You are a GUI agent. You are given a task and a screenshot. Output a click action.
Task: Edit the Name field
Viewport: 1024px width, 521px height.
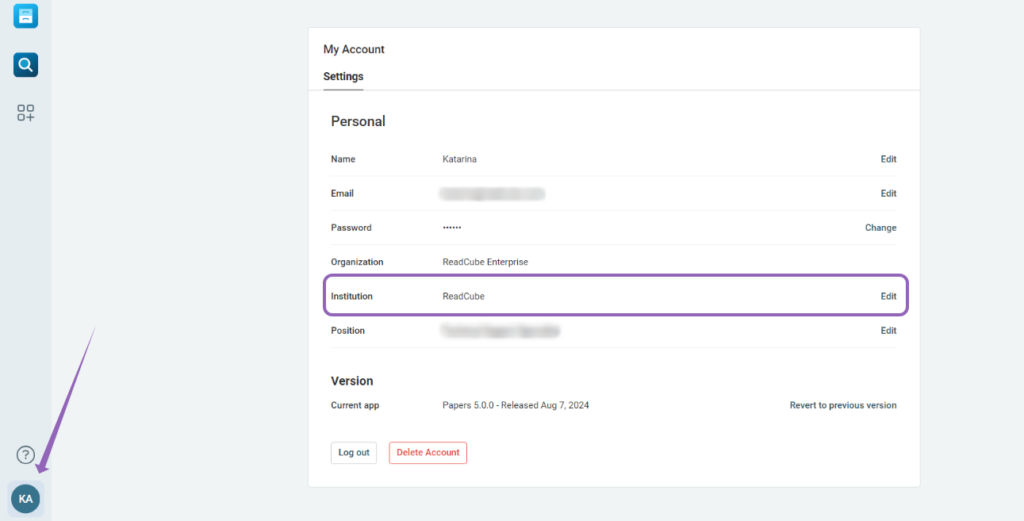pos(888,159)
